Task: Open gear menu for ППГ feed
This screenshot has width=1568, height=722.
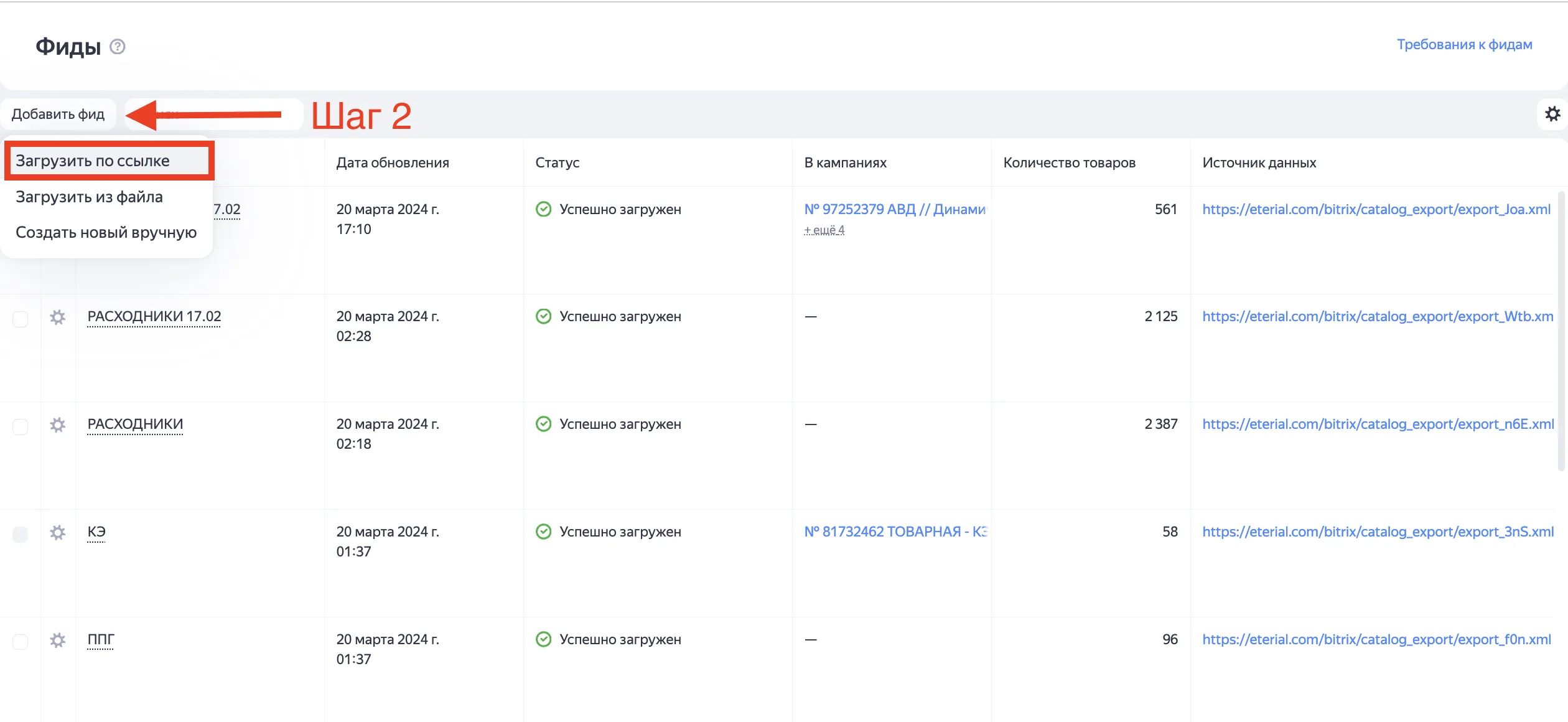Action: tap(58, 640)
